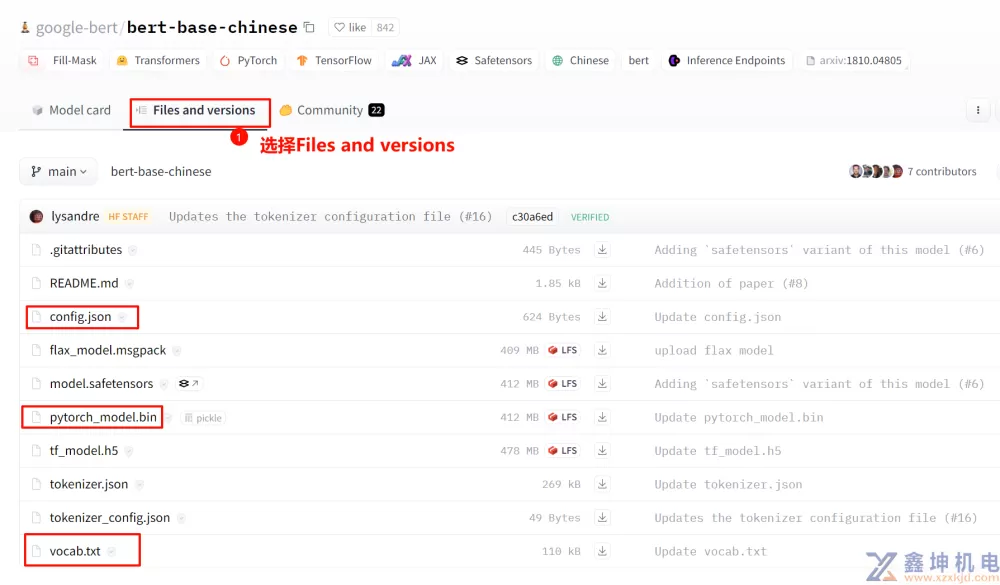
Task: Expand the main branch dropdown
Action: click(59, 172)
